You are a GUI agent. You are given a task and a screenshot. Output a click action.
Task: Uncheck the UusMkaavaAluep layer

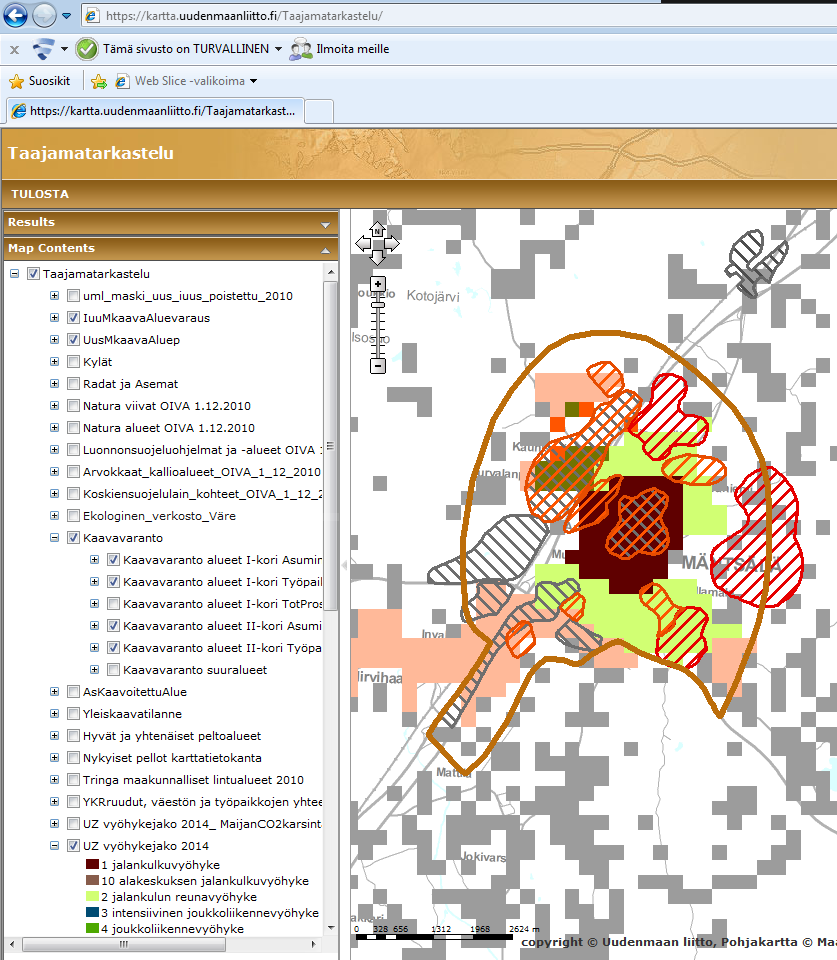click(73, 340)
